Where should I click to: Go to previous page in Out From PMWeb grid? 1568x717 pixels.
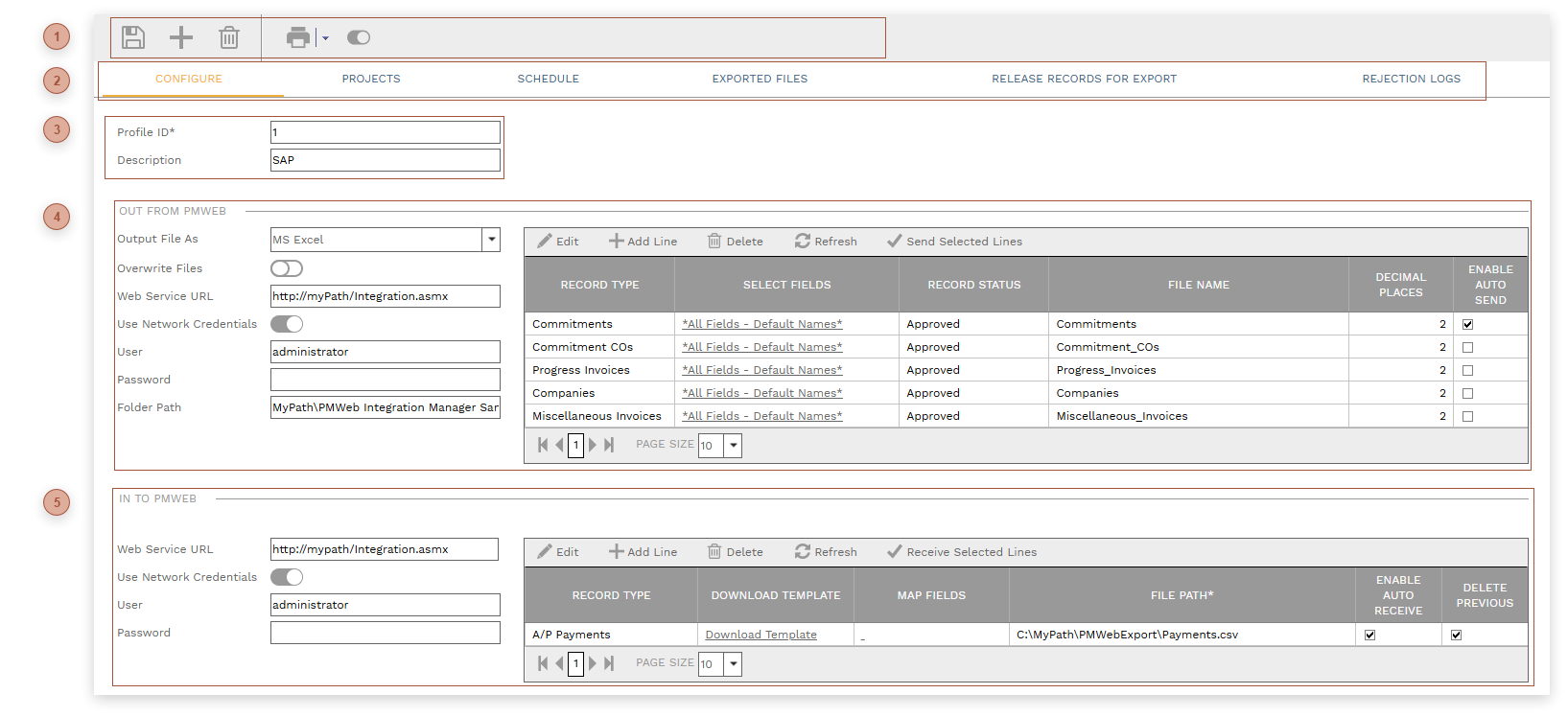tap(559, 445)
